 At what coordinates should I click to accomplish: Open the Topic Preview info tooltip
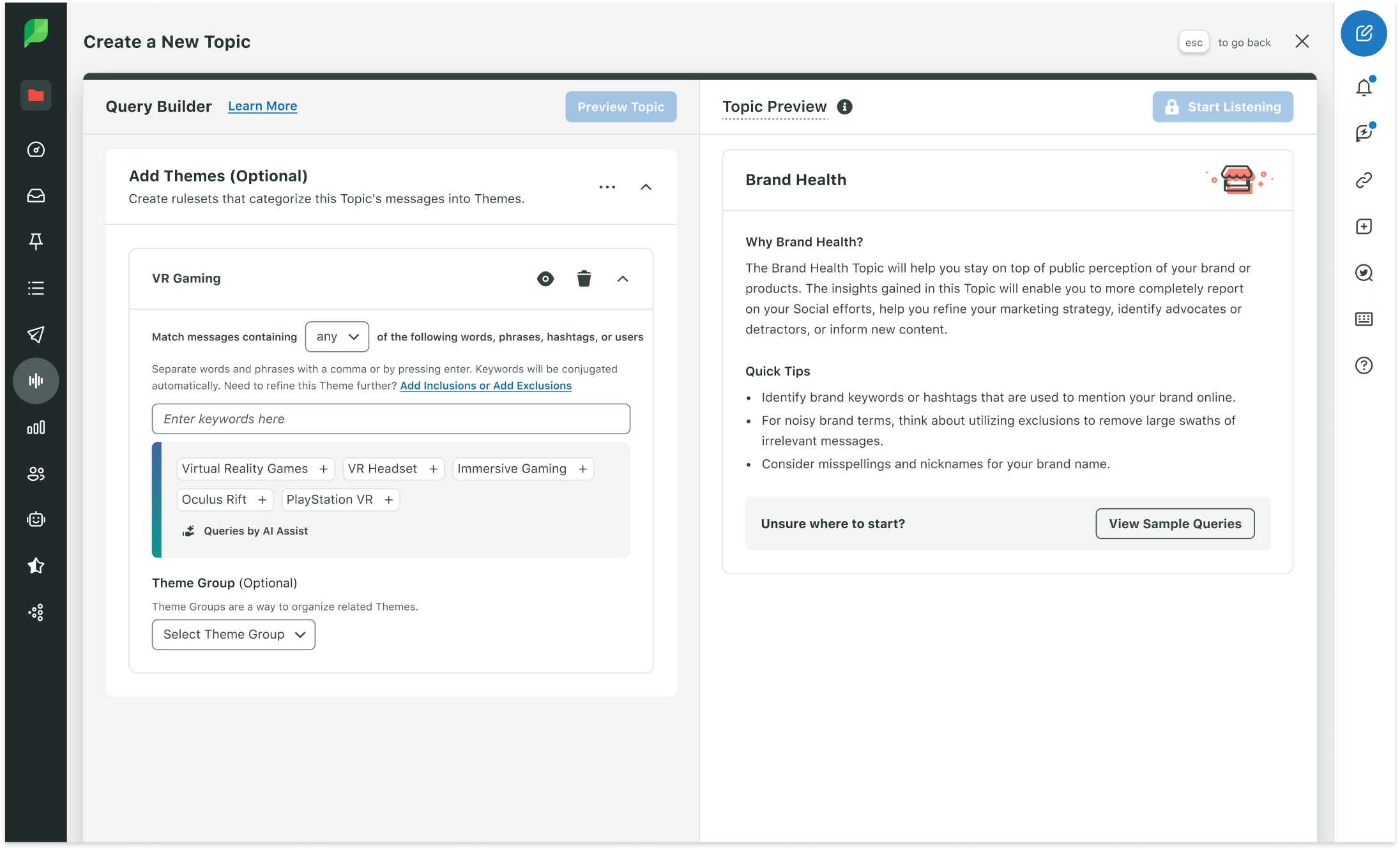tap(845, 107)
